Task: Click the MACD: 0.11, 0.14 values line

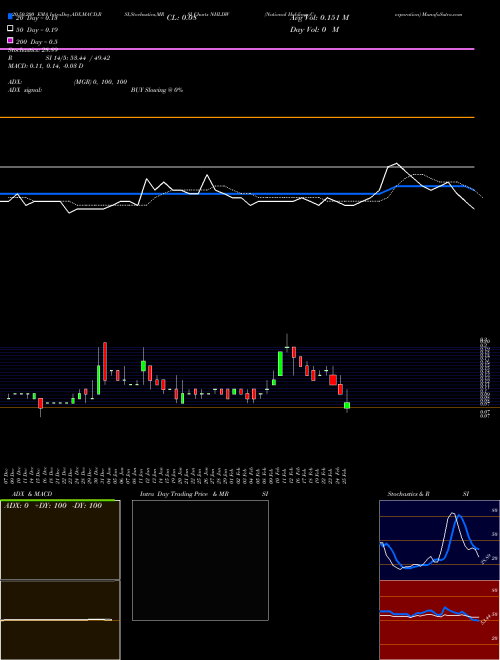Action: click(45, 66)
